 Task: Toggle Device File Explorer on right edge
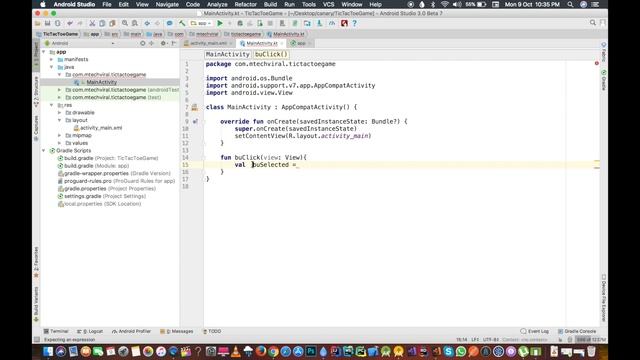tap(604, 298)
